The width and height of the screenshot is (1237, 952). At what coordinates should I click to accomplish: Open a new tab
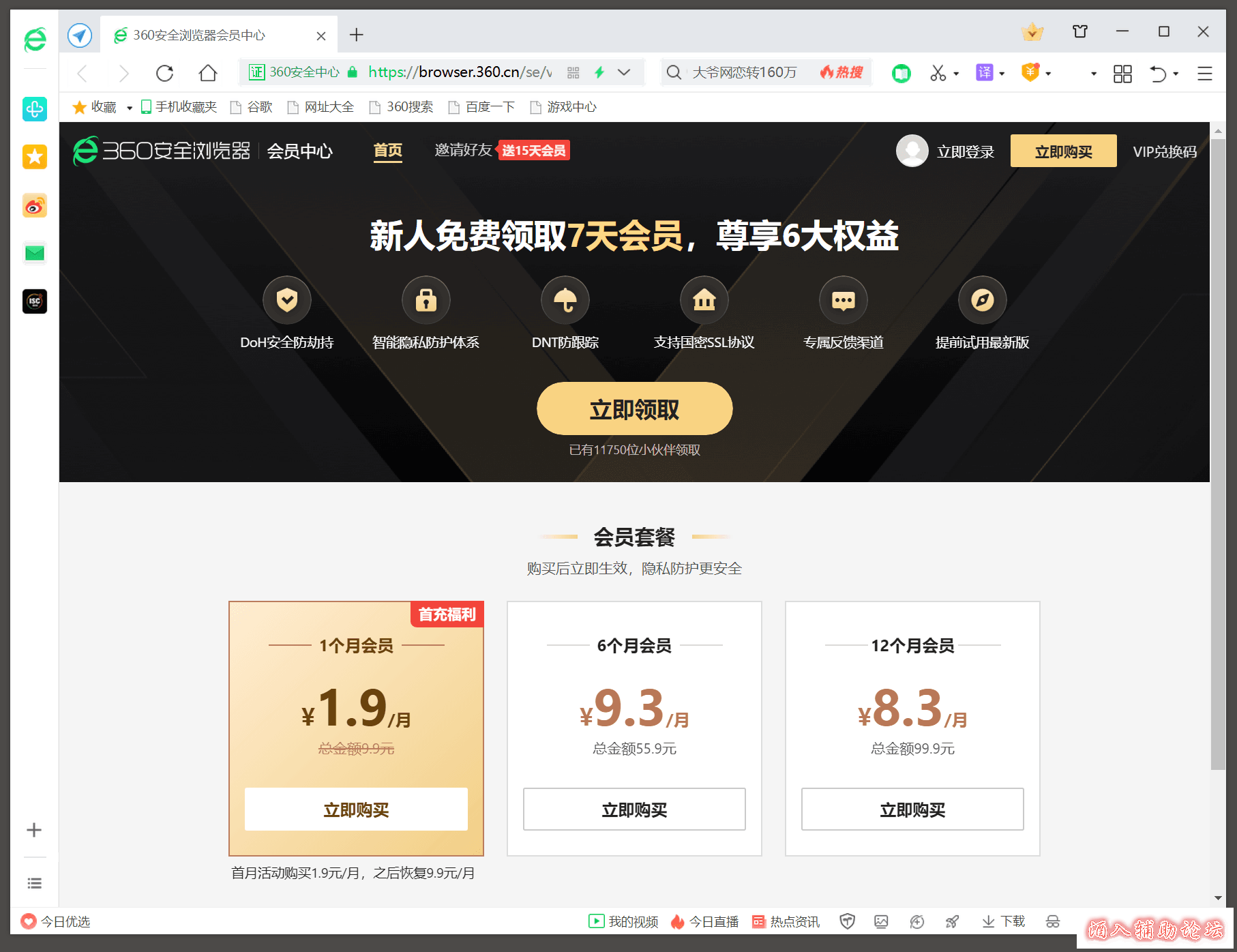[356, 35]
